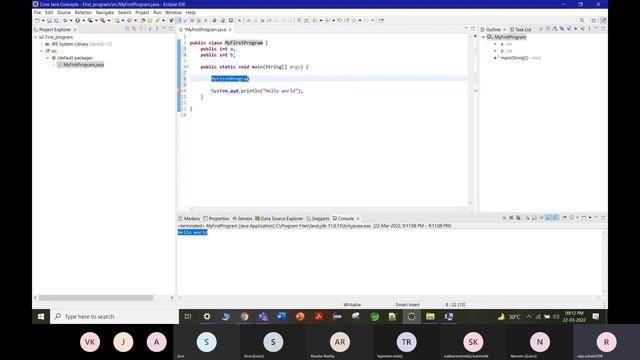This screenshot has width=640, height=360.
Task: Open the notification center icon in taskbar
Action: pos(596,316)
